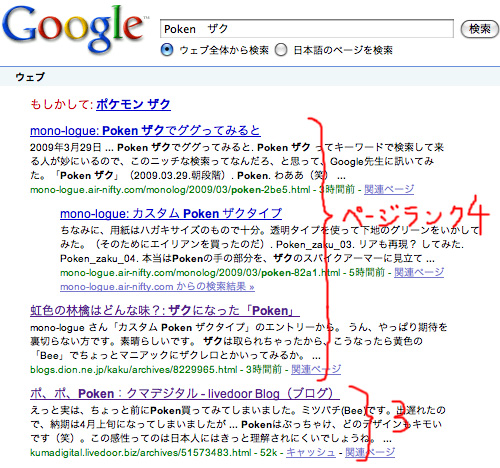Image resolution: width=500 pixels, height=468 pixels.
Task: Open result mono-logue: カスタム Poken ザクタイプ
Action: [x=171, y=213]
